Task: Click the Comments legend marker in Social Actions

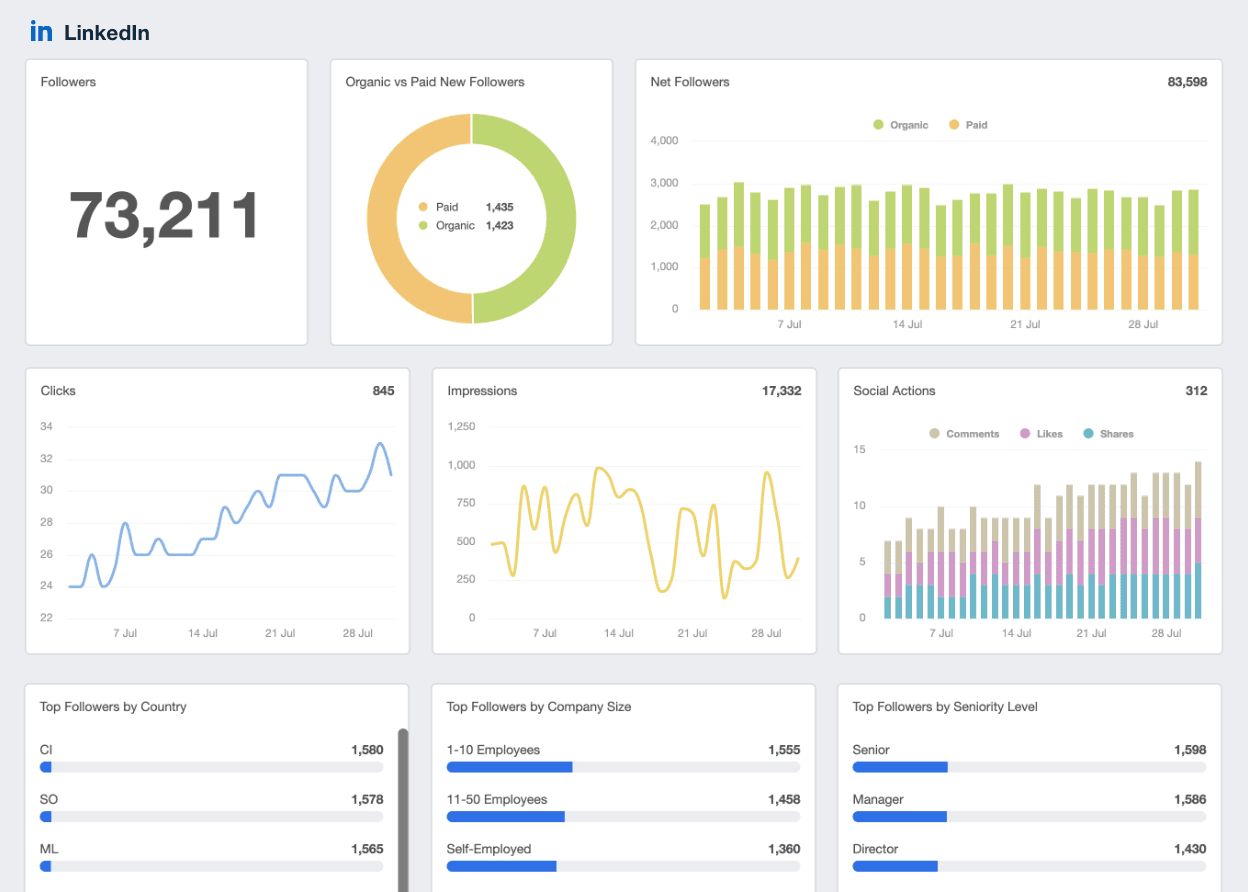Action: pyautogui.click(x=937, y=433)
